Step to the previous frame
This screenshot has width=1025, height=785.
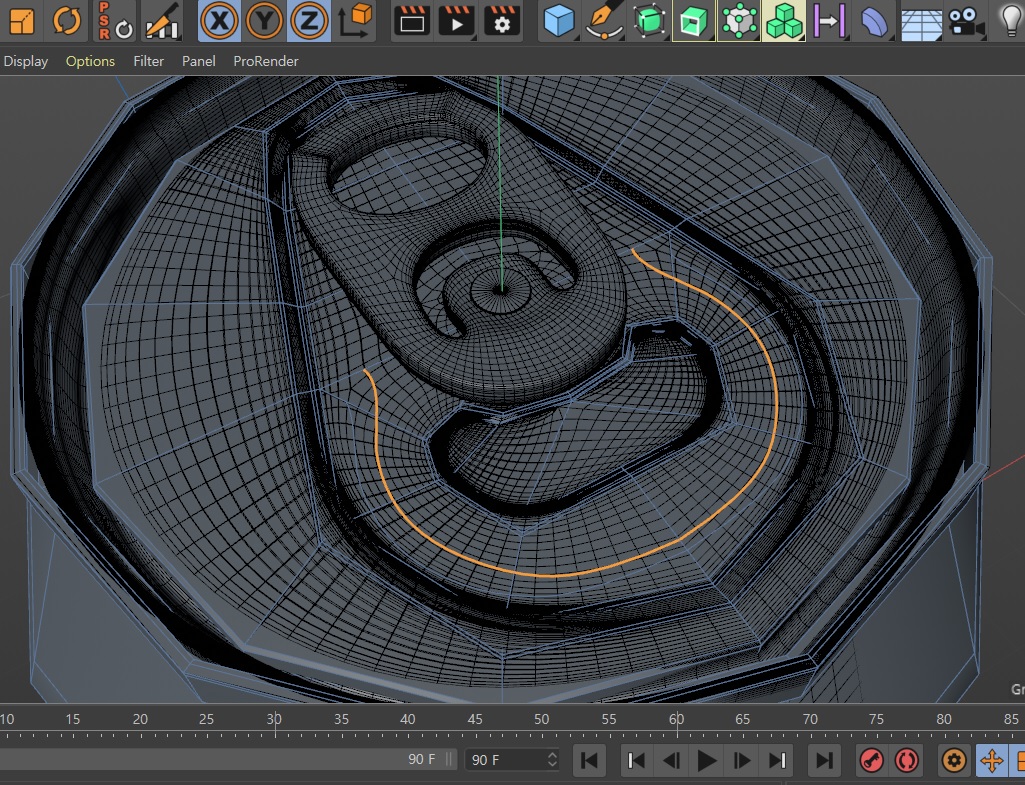(671, 760)
